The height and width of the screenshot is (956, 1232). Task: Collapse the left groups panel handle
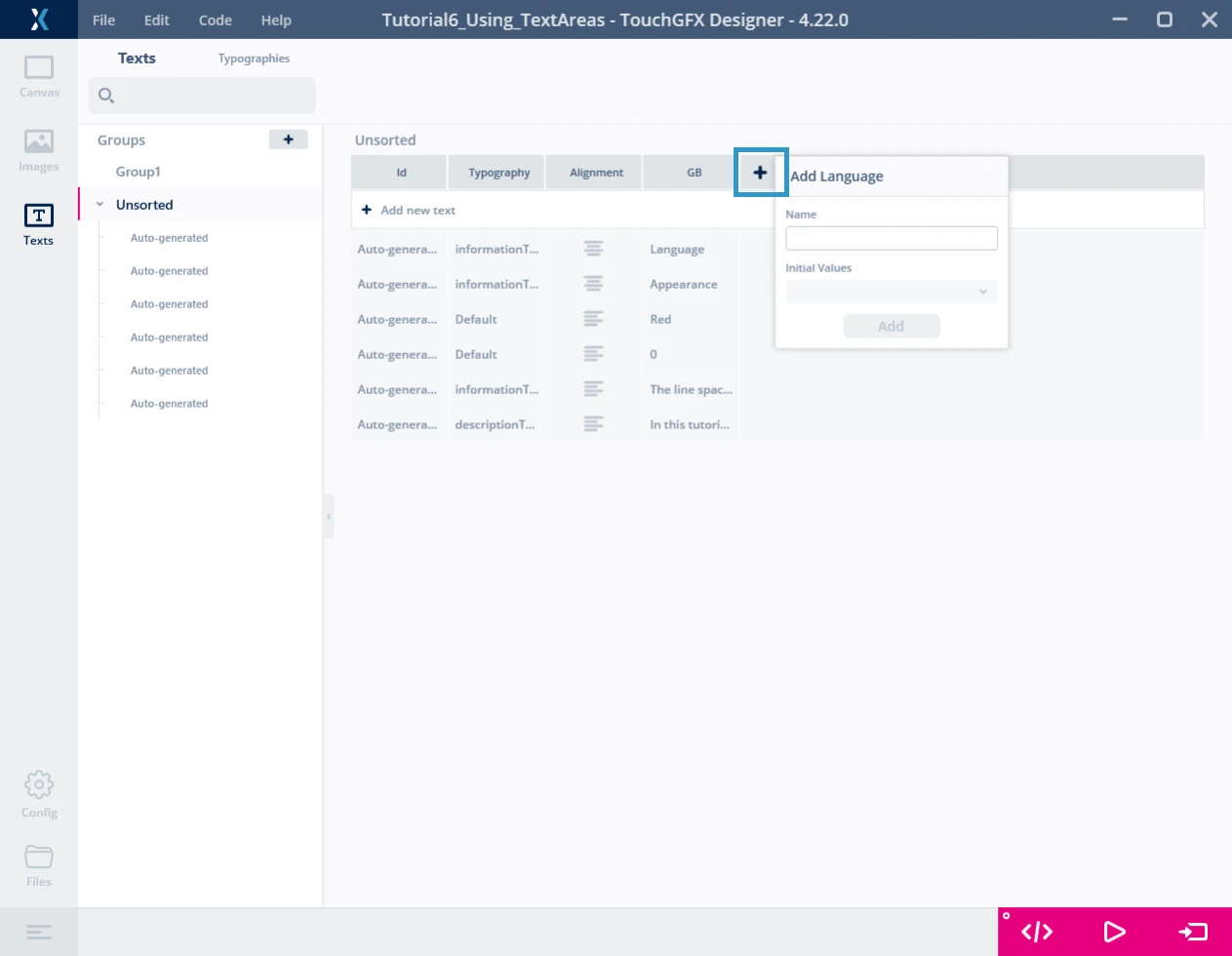(329, 517)
